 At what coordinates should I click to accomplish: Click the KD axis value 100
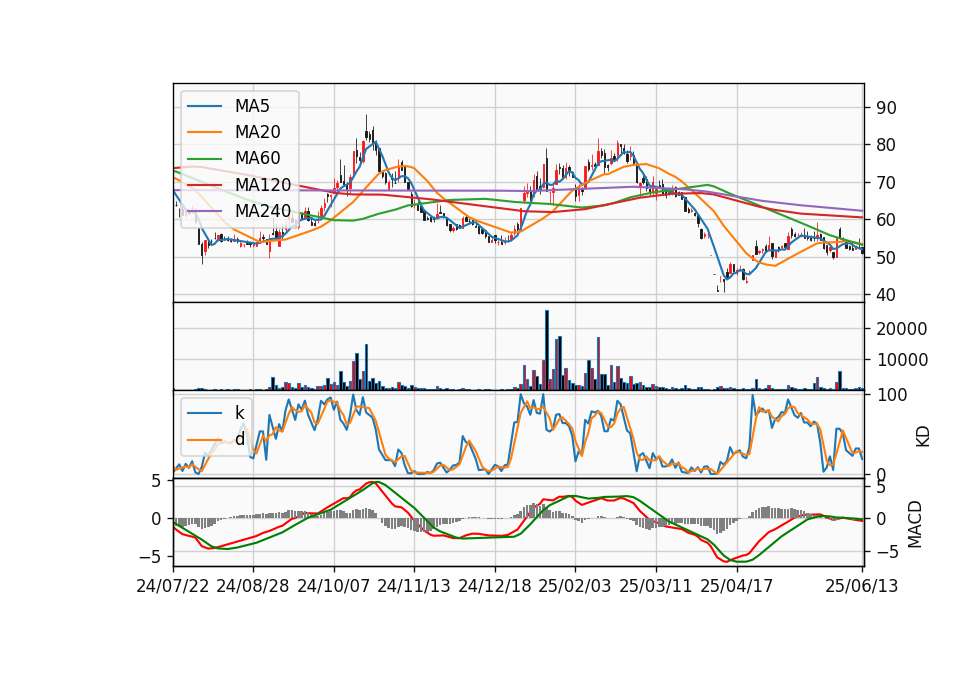(892, 395)
